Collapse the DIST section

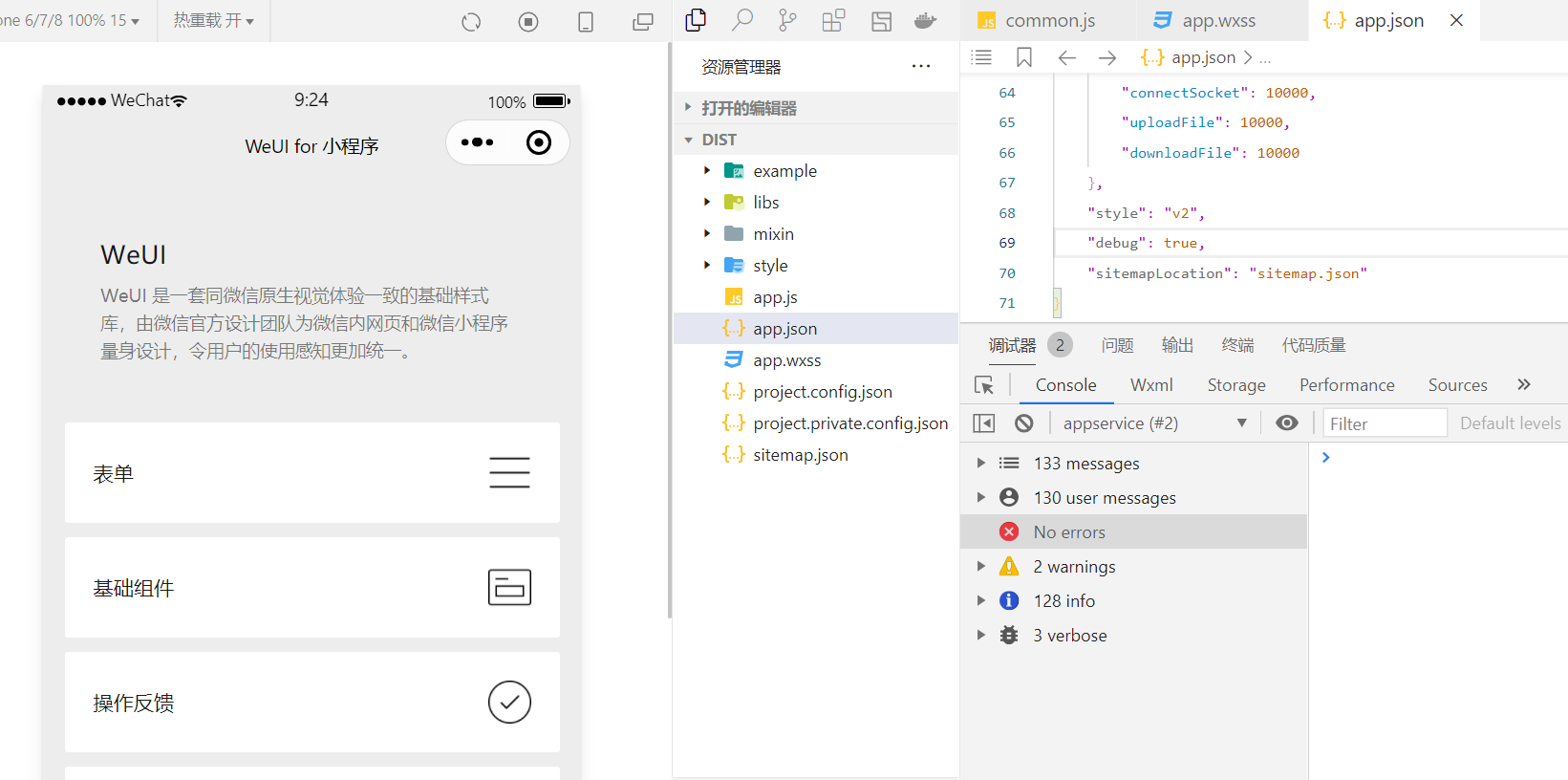tap(816, 140)
